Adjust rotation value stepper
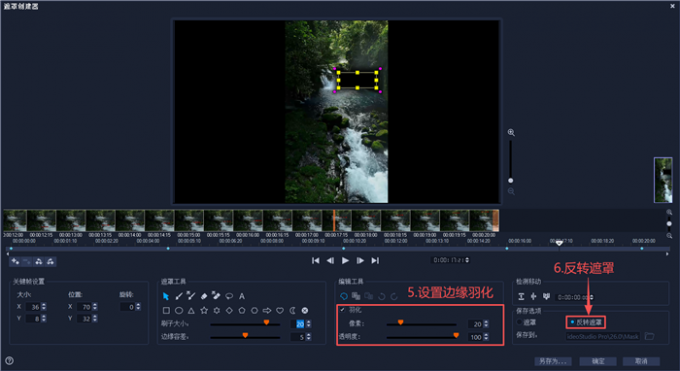The image size is (680, 371). (x=138, y=307)
